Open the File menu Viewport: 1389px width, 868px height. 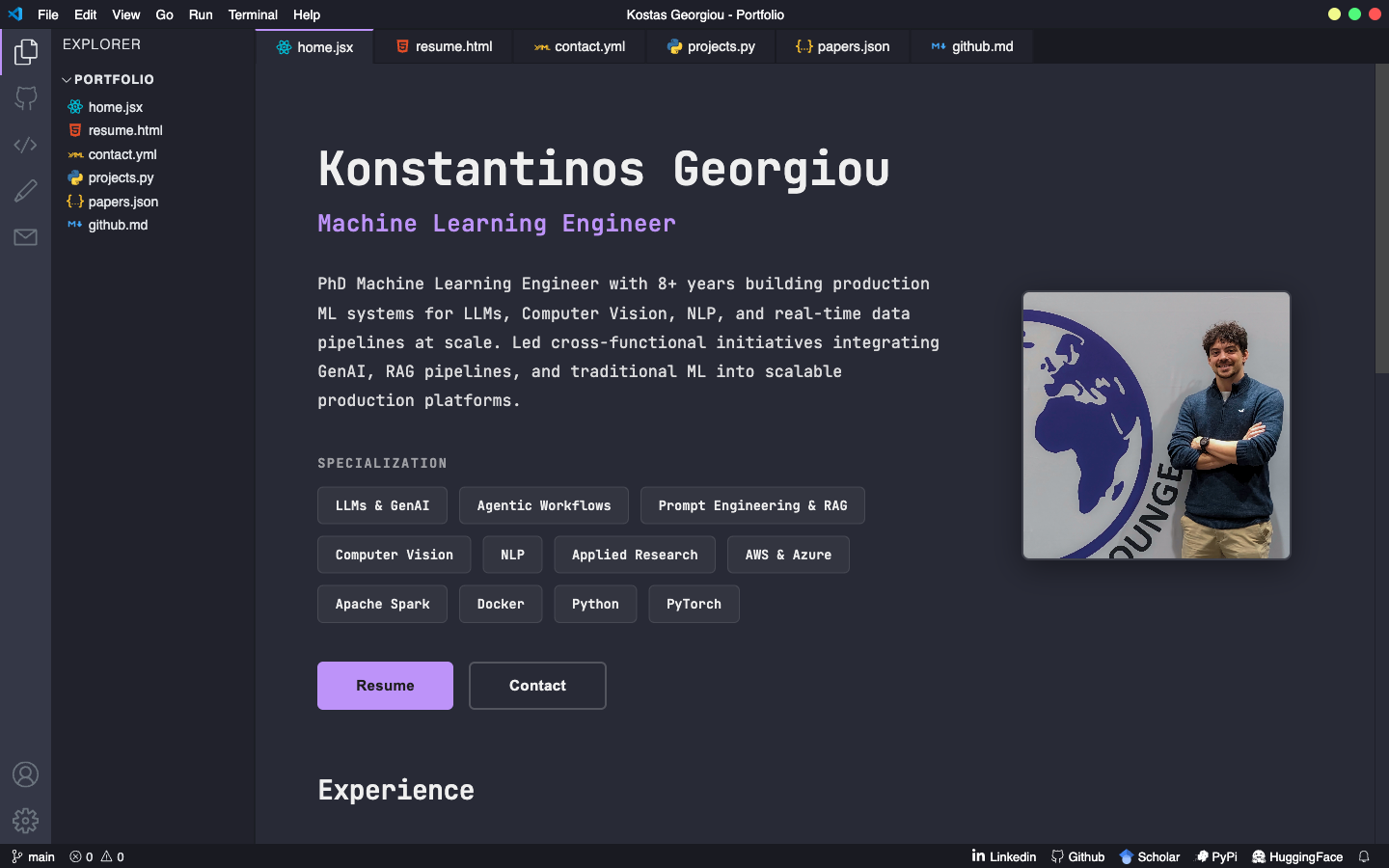click(x=48, y=14)
